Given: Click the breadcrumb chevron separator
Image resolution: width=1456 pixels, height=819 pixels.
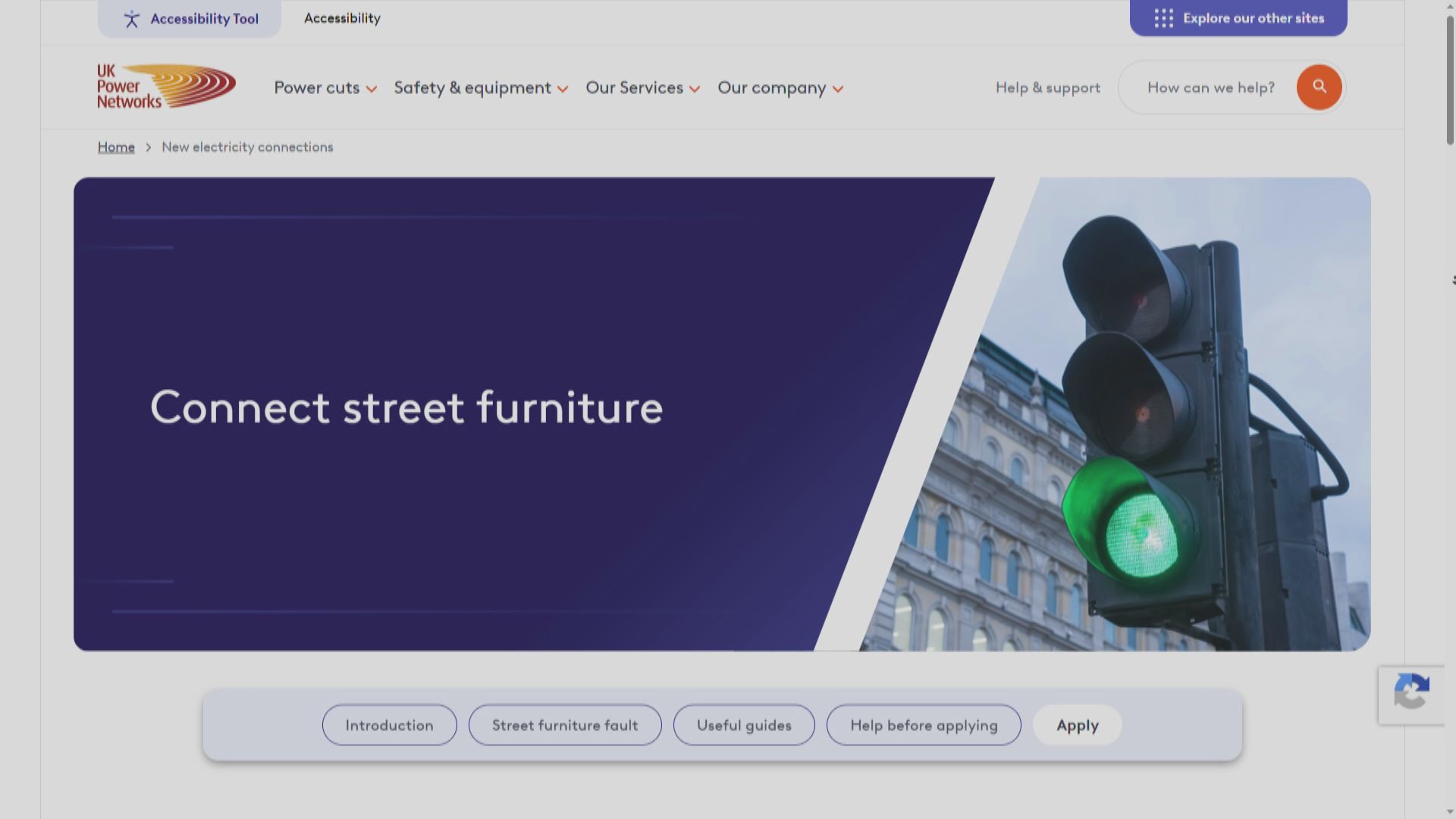Looking at the screenshot, I should pyautogui.click(x=149, y=147).
